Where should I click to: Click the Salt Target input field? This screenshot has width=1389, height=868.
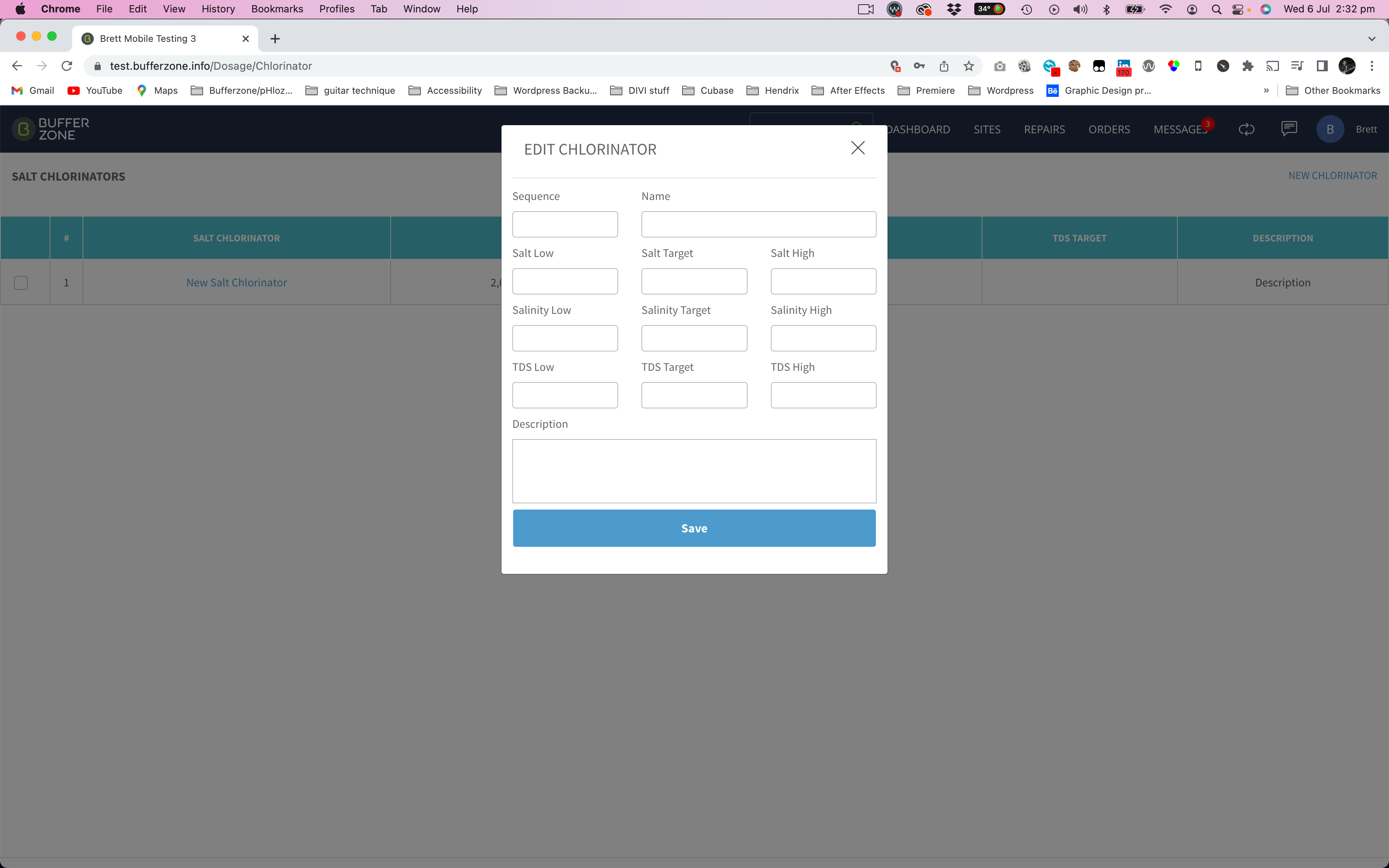[x=694, y=281]
